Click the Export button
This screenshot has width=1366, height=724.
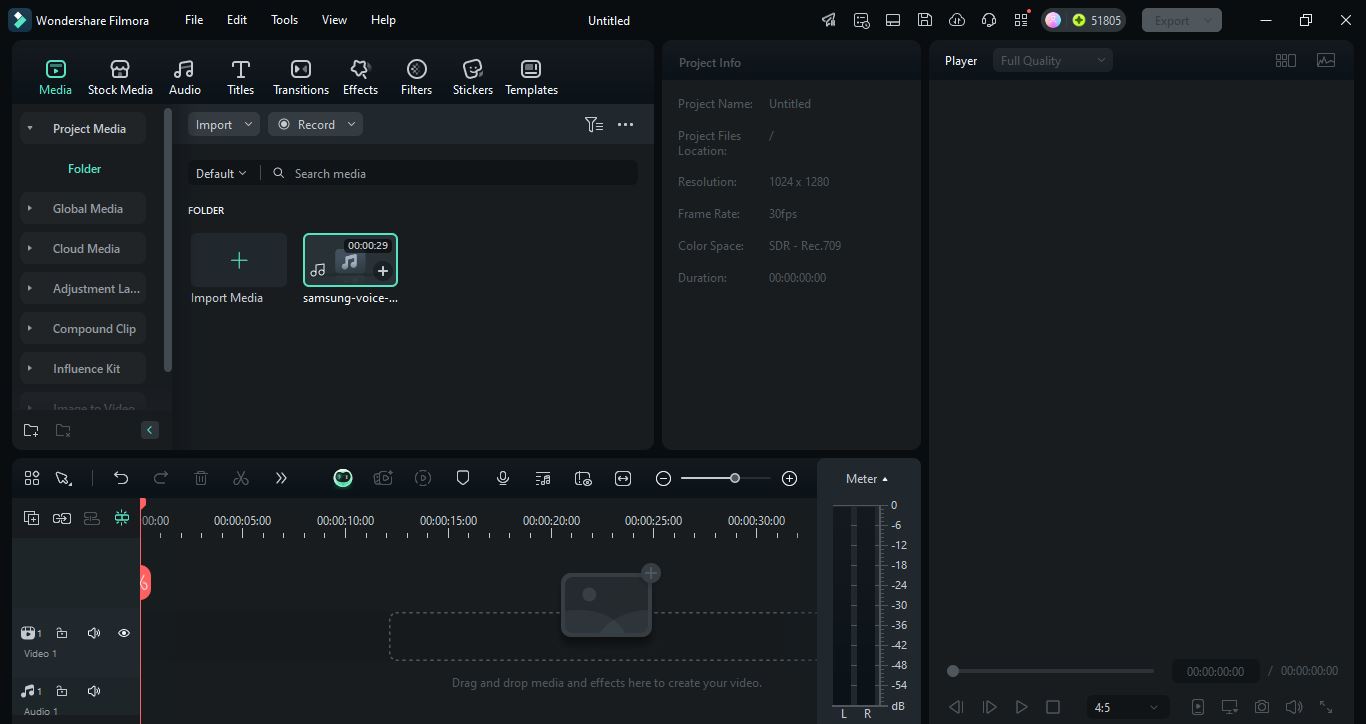click(x=1182, y=20)
